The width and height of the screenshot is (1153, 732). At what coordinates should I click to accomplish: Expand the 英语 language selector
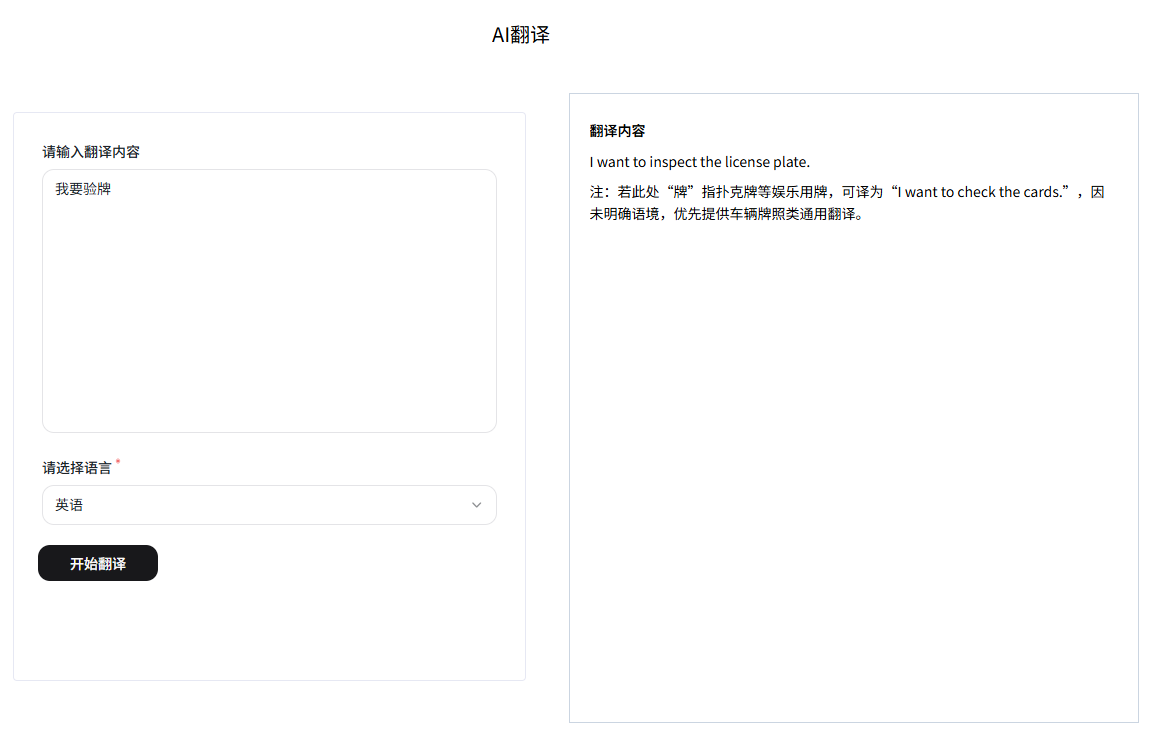(x=269, y=505)
